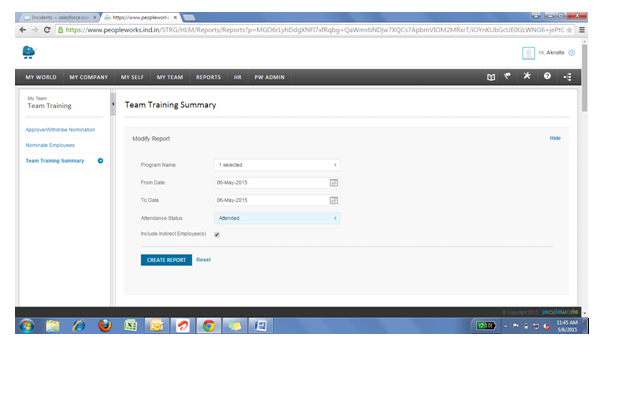Click the flag icon in navigation bar

point(507,76)
